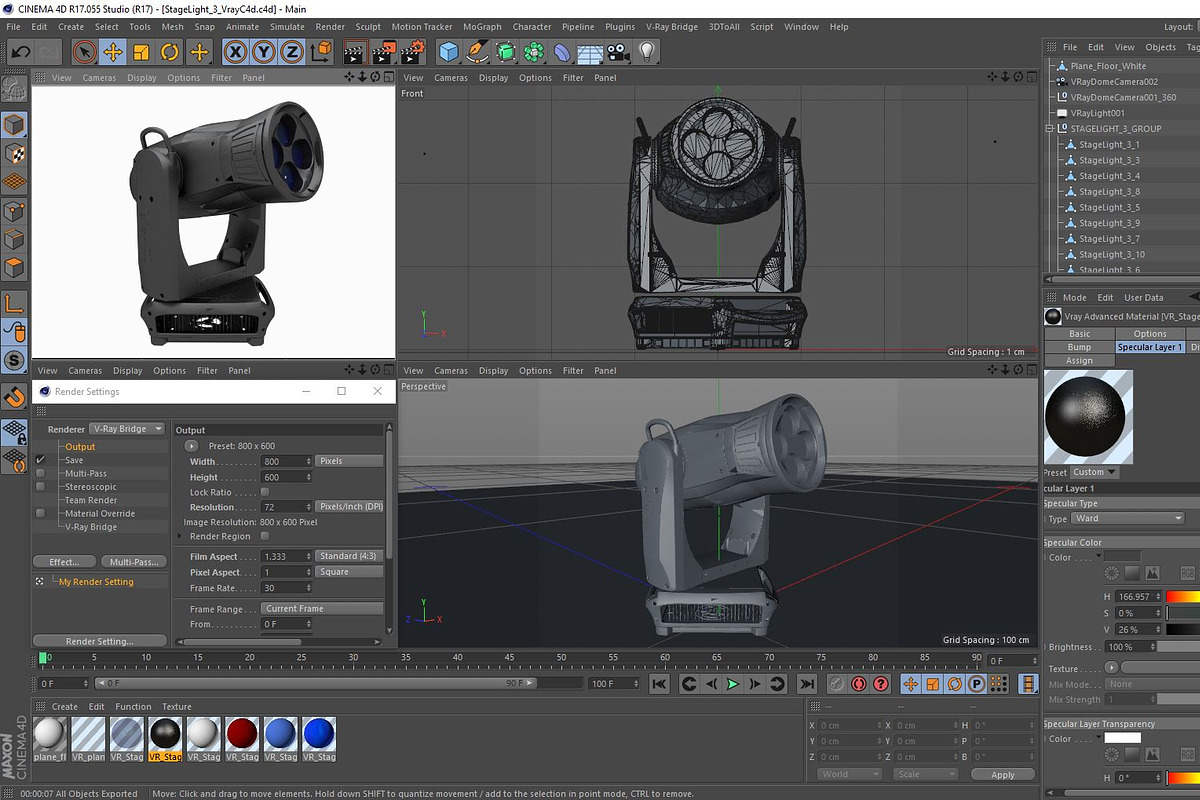Image resolution: width=1200 pixels, height=800 pixels.
Task: Click Go to End of timeline
Action: 806,684
